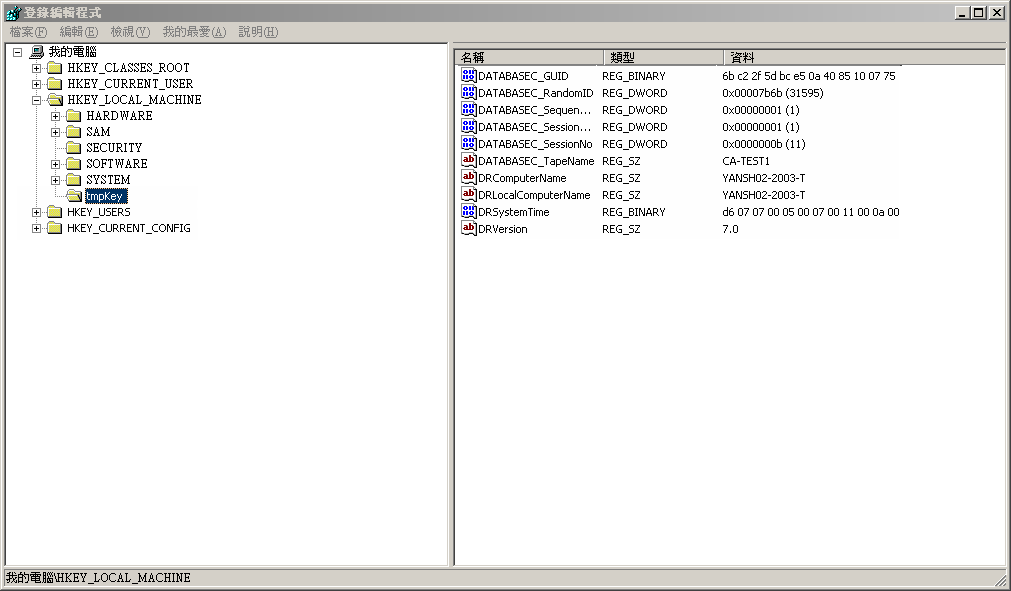Open the 檔案(F) menu
1011x591 pixels.
28,32
